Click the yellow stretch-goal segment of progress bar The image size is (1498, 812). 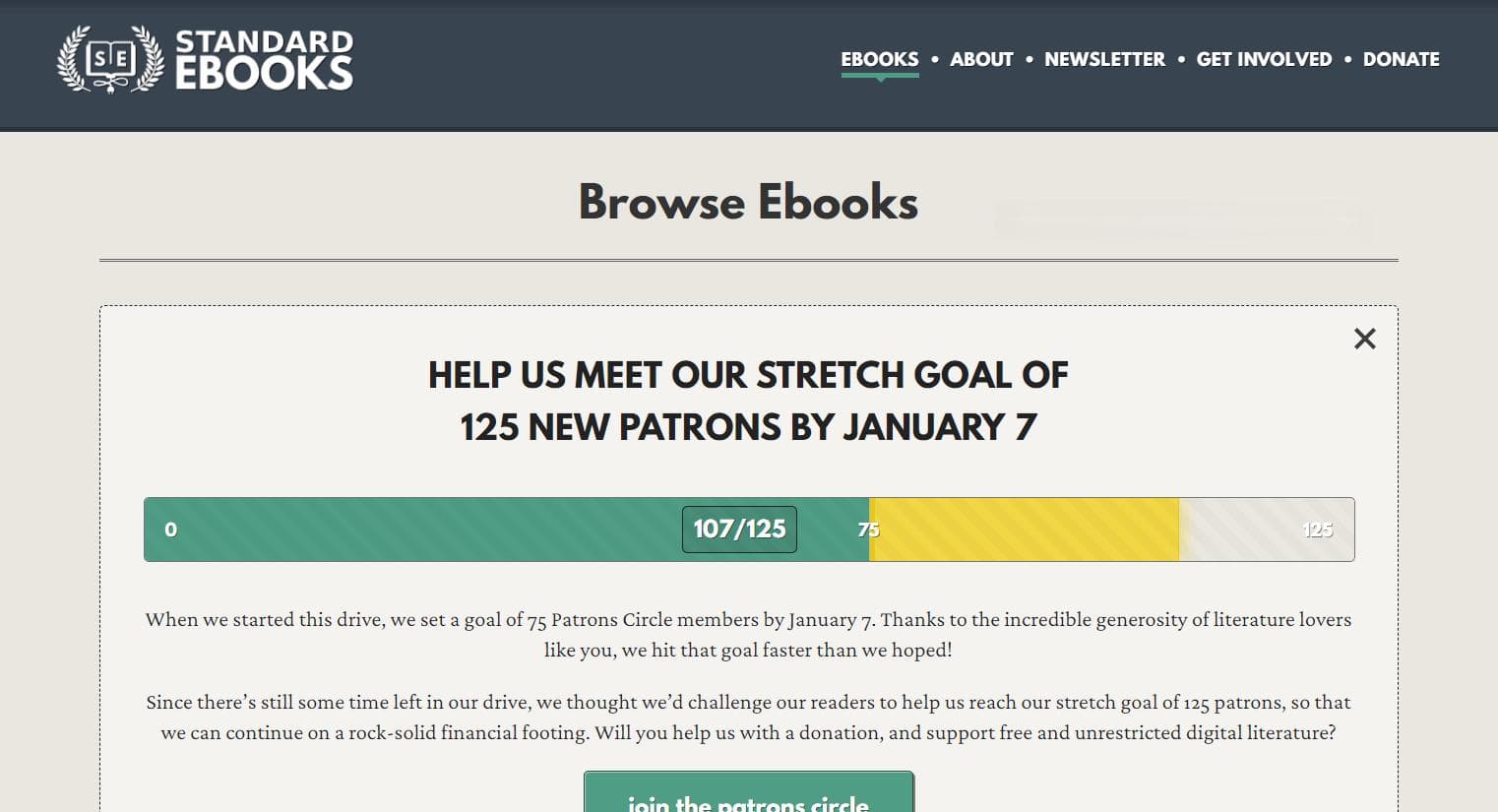[1025, 530]
